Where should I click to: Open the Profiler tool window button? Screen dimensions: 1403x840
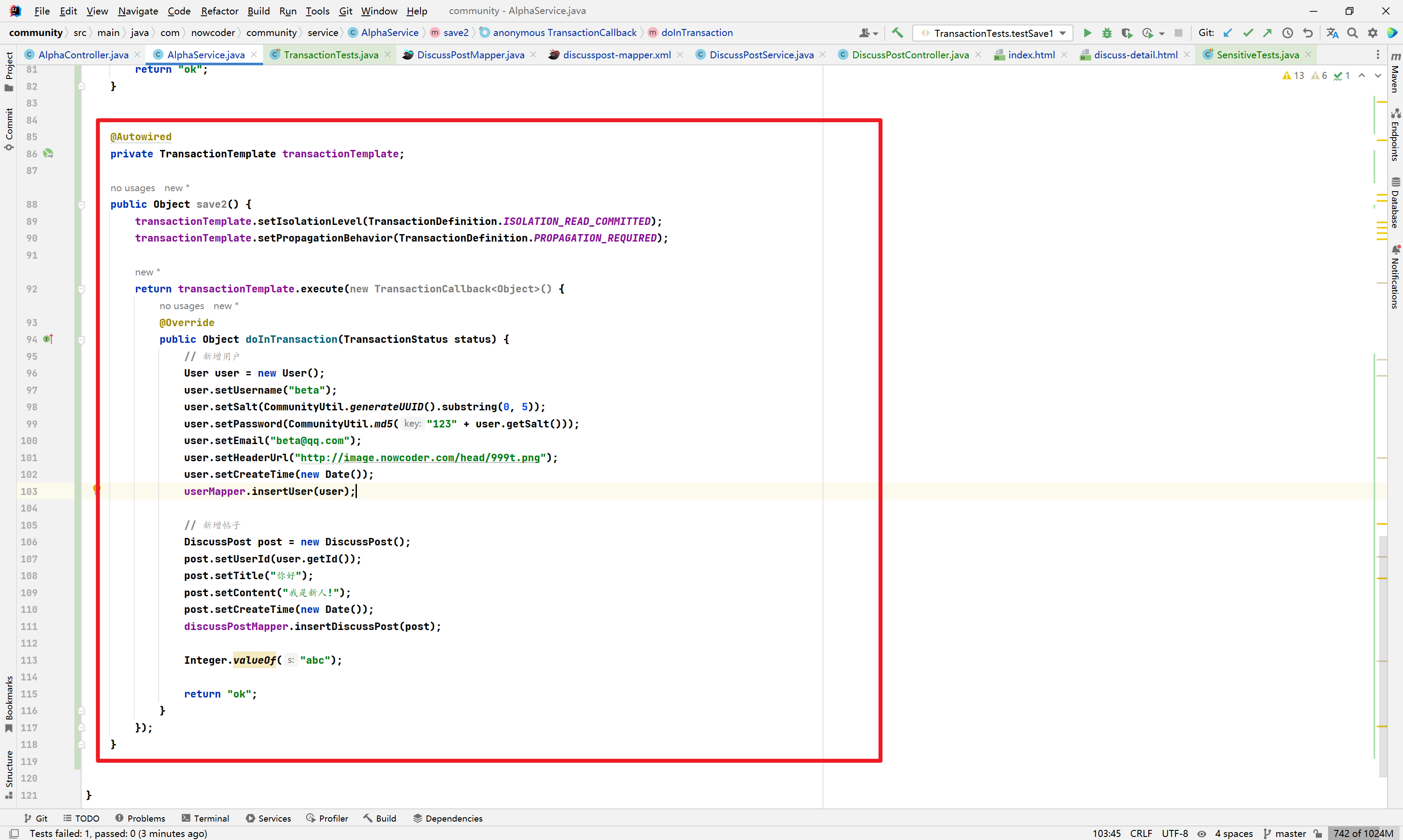tap(327, 818)
